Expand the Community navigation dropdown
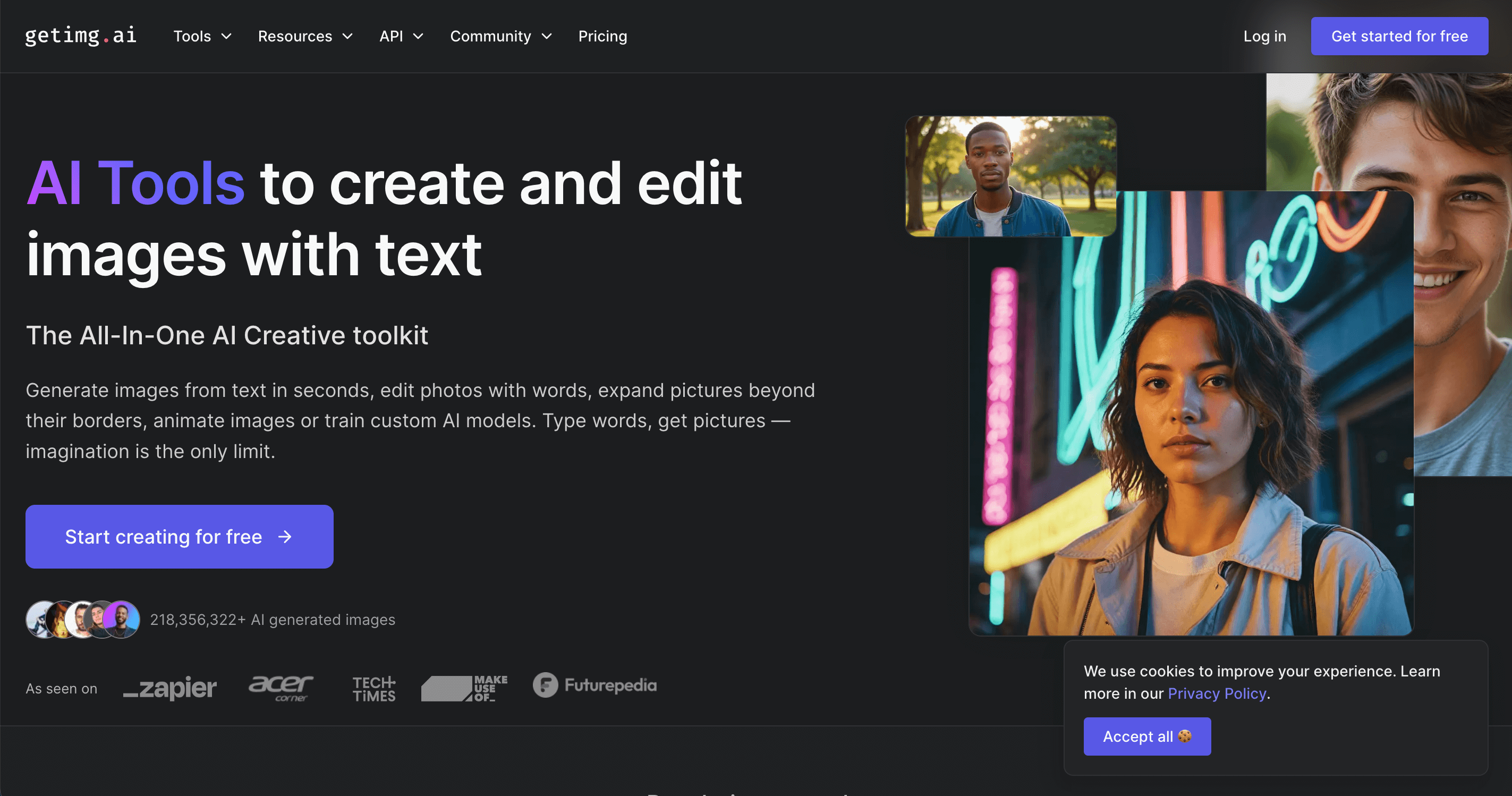Viewport: 1512px width, 796px height. tap(501, 36)
